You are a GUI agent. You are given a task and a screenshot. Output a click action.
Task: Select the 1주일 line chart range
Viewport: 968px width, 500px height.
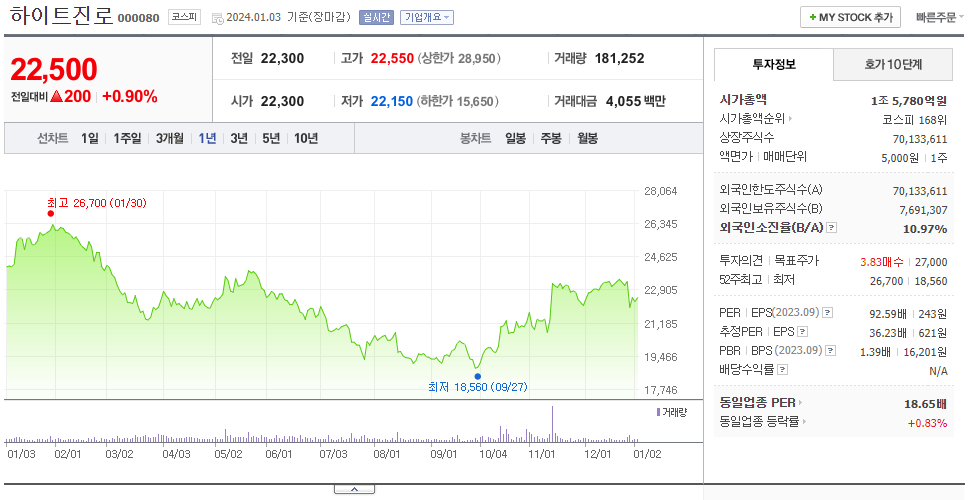[127, 138]
